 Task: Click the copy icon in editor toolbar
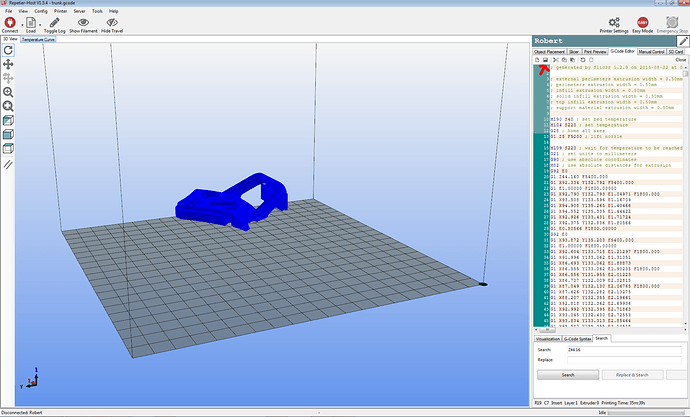click(x=564, y=60)
